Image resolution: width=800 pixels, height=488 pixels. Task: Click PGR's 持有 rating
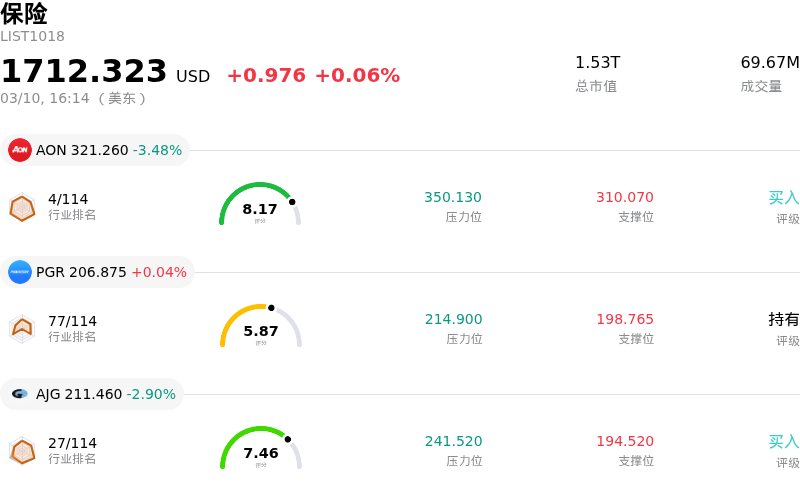[x=783, y=319]
